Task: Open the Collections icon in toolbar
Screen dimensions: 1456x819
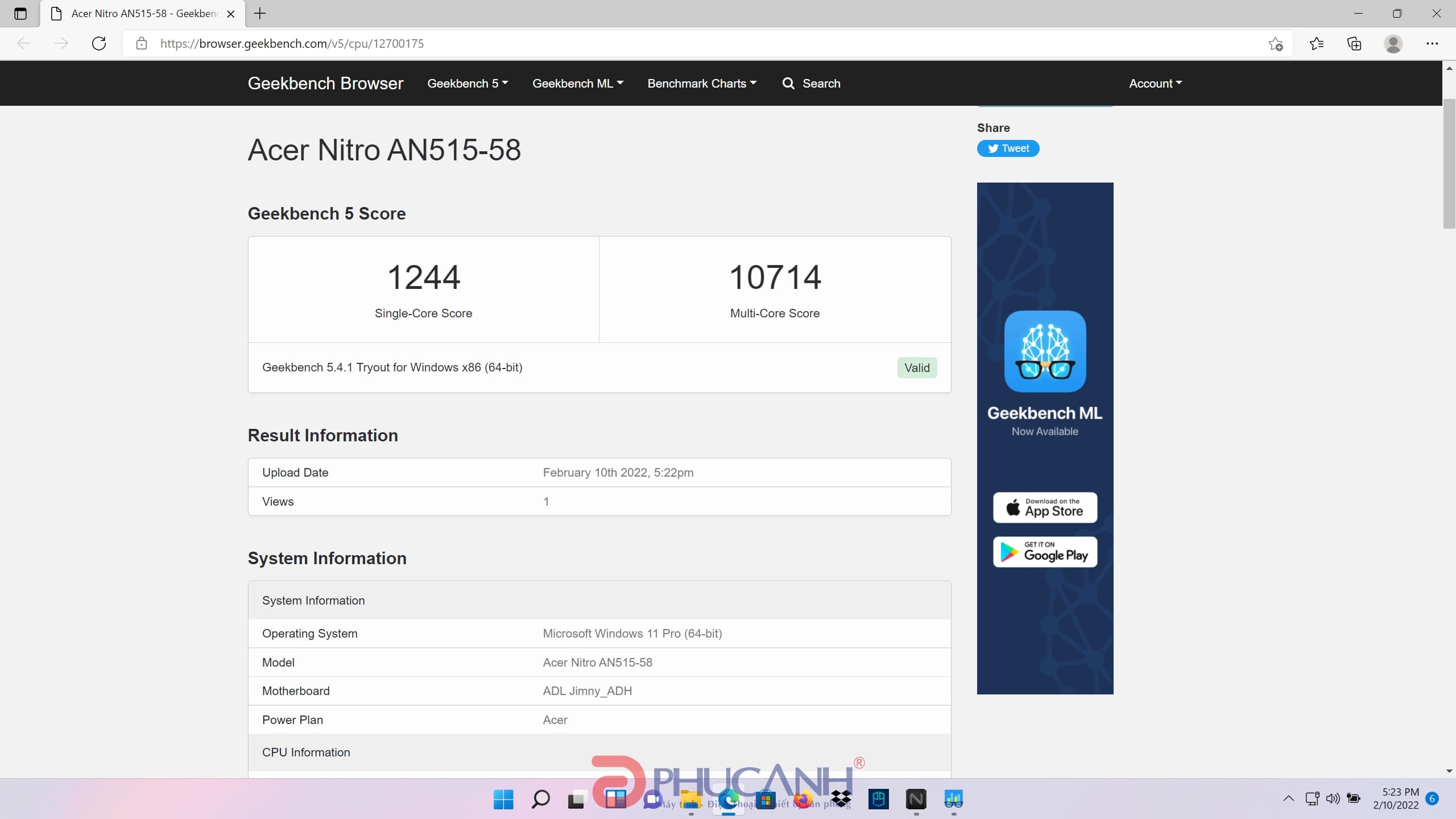Action: pyautogui.click(x=1354, y=44)
